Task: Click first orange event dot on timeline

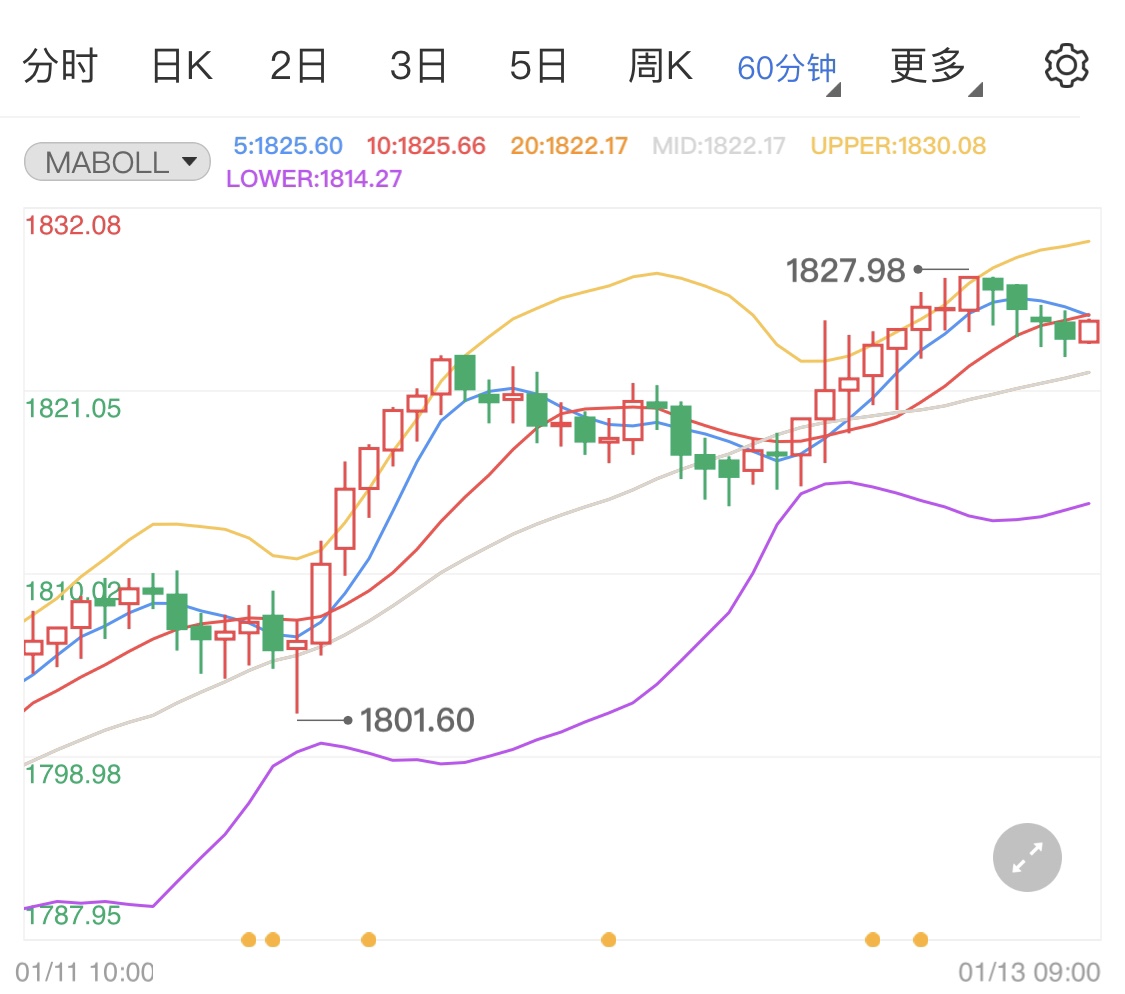Action: [248, 939]
